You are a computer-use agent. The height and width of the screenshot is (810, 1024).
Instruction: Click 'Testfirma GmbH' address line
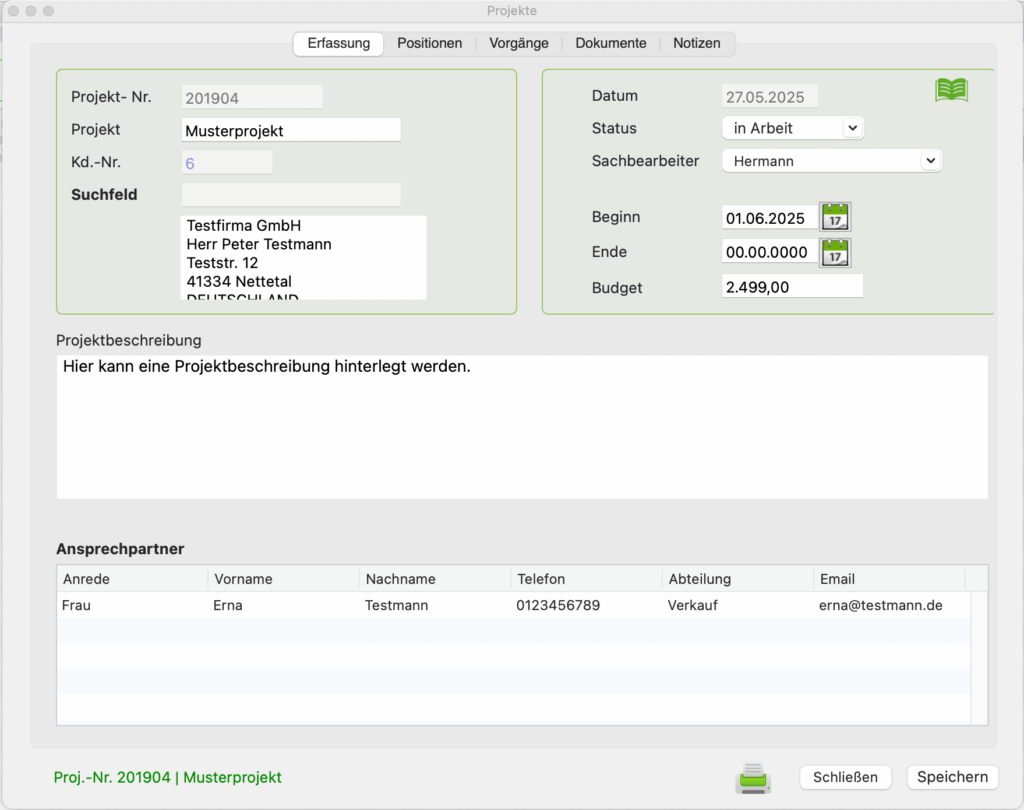point(244,225)
